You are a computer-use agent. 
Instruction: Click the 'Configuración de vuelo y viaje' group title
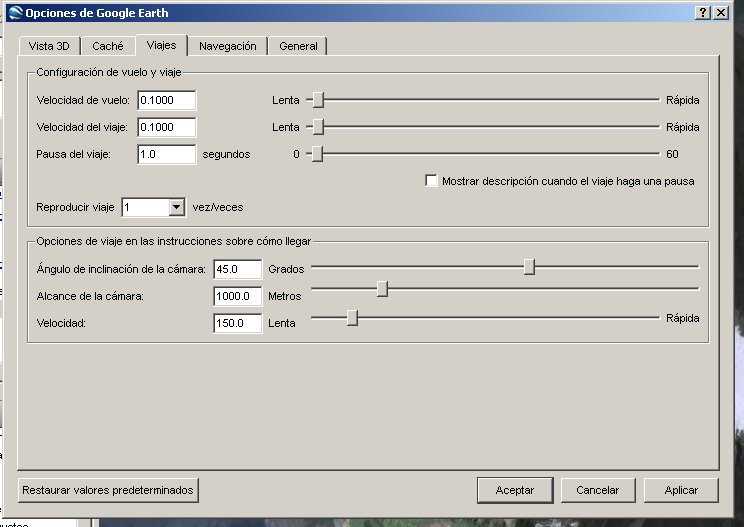(x=109, y=72)
